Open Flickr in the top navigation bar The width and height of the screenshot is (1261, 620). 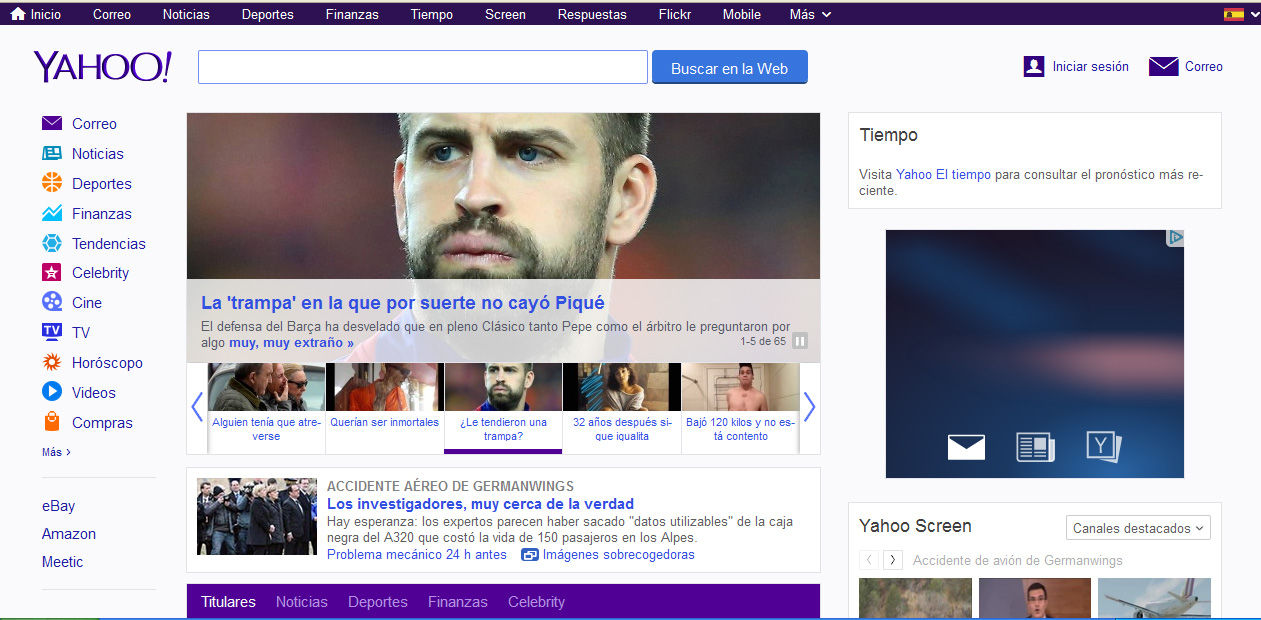675,14
